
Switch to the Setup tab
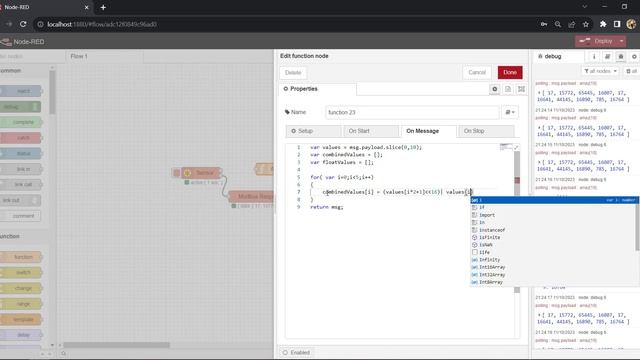click(313, 131)
